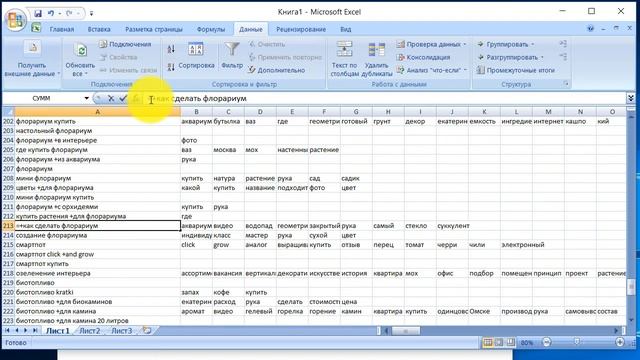Screen dimensions: 640x360
Task: Select the Данные ribbon tab
Action: tap(251, 29)
